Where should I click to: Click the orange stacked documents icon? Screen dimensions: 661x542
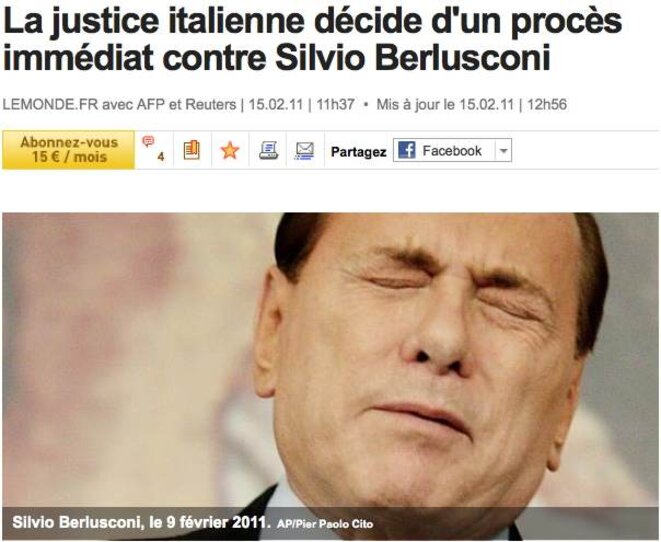click(192, 150)
